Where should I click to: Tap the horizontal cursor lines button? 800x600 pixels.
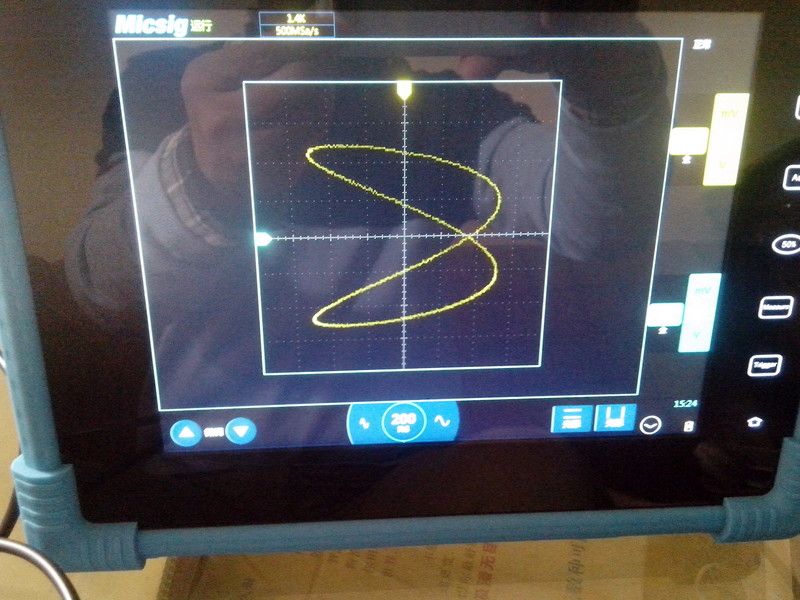pos(571,419)
